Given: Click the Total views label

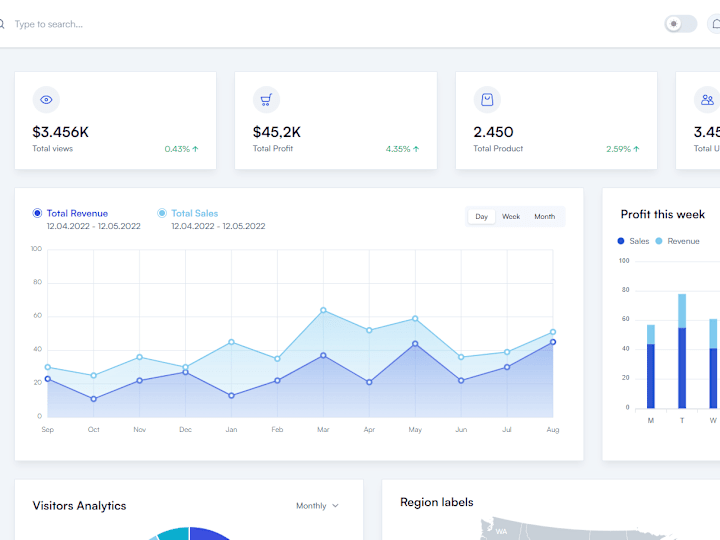Looking at the screenshot, I should pos(52,148).
